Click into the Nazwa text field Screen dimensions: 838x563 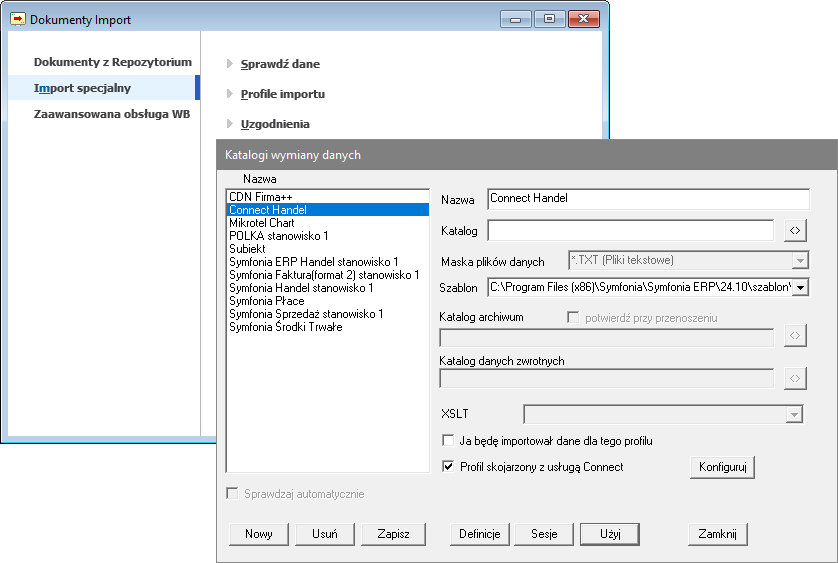pos(648,199)
